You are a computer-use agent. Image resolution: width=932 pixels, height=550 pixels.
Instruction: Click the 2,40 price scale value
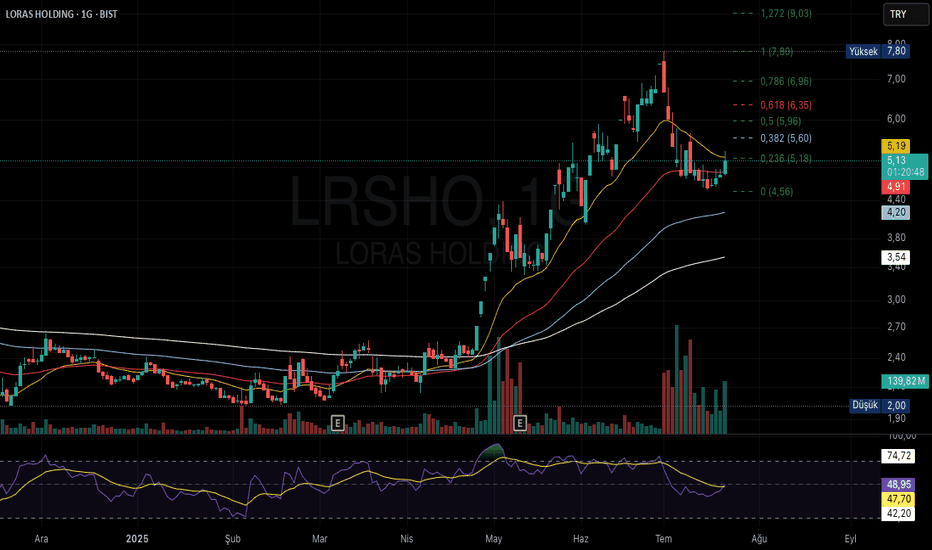click(896, 357)
